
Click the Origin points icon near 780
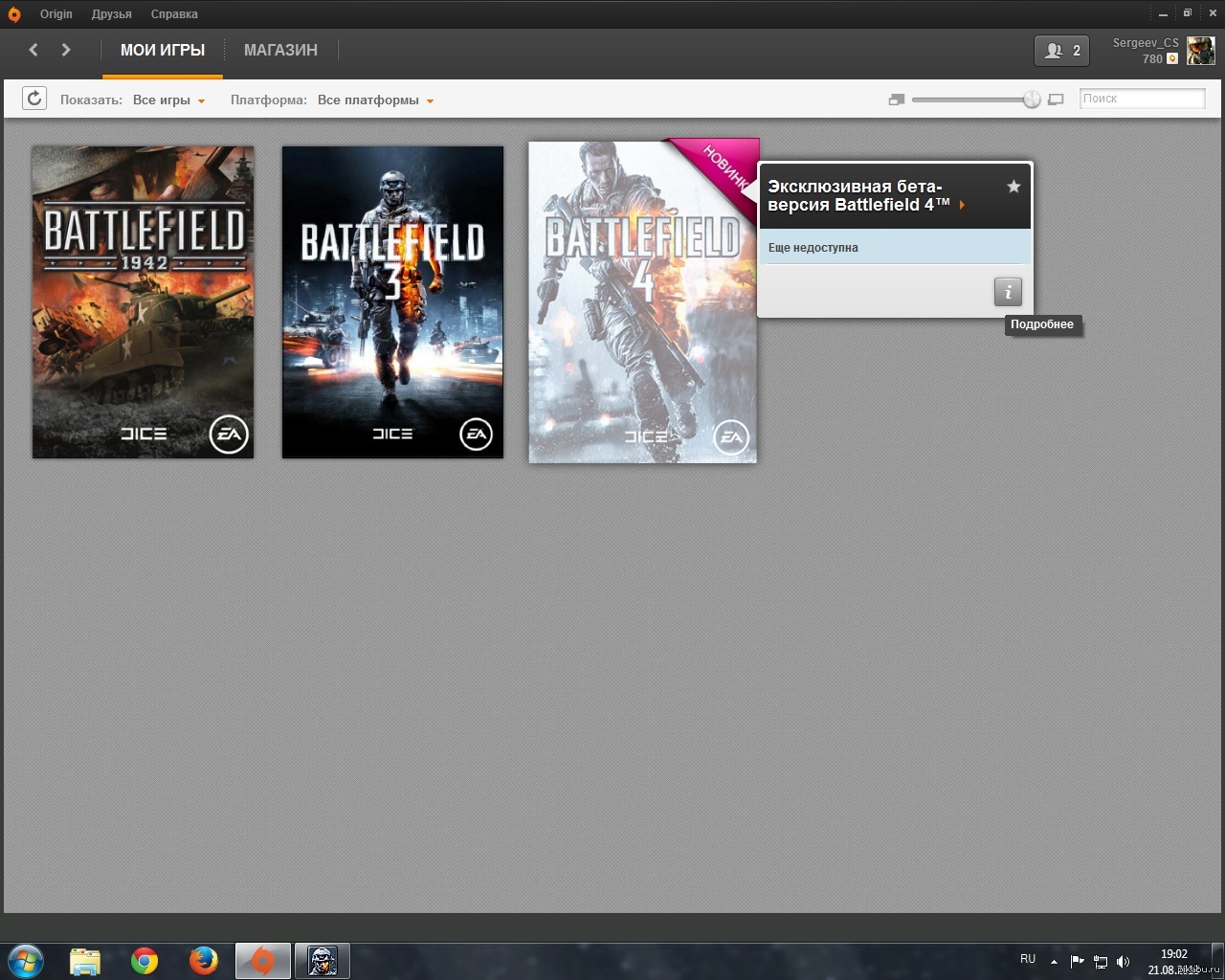[1172, 59]
